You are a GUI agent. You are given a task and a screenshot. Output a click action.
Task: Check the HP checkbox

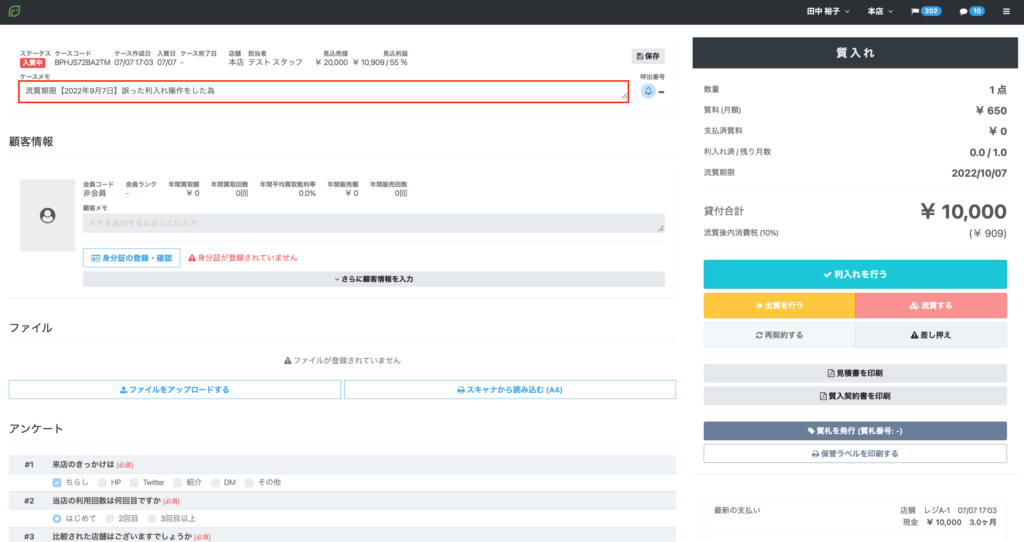point(102,483)
